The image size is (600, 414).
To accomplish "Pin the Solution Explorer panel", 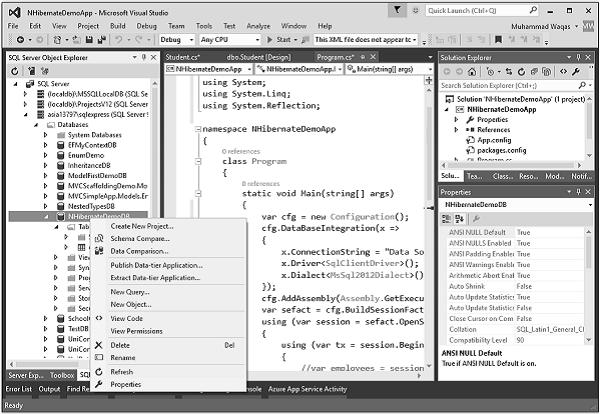I will (579, 57).
